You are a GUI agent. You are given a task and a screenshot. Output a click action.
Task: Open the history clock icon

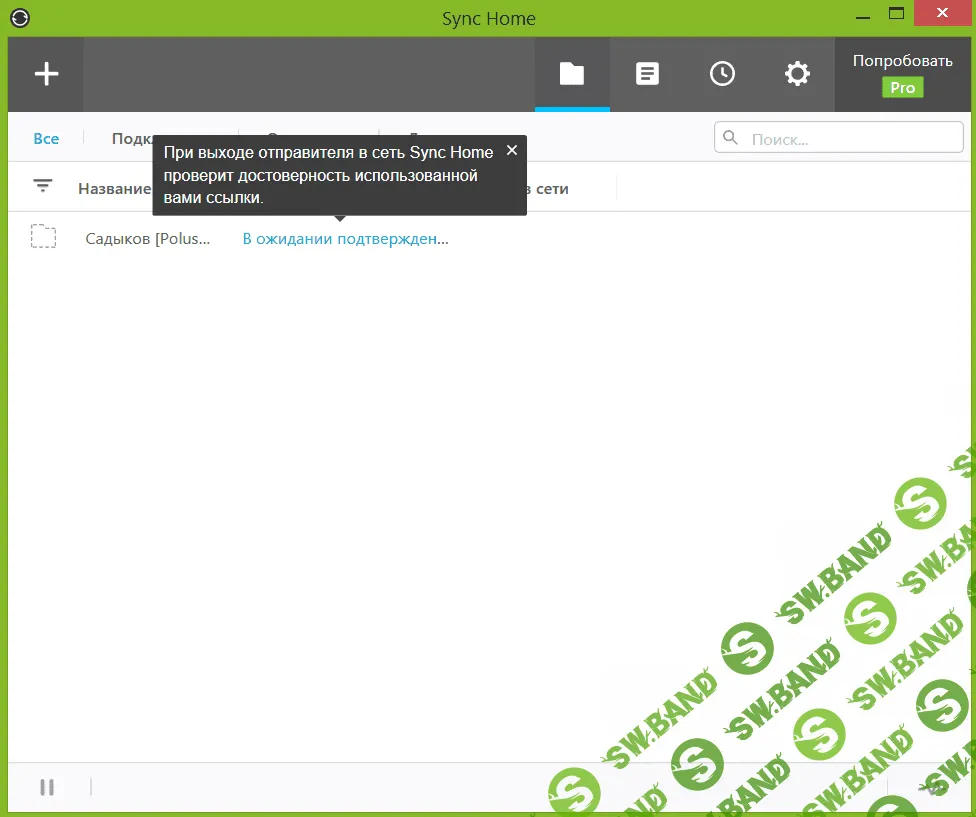tap(722, 74)
